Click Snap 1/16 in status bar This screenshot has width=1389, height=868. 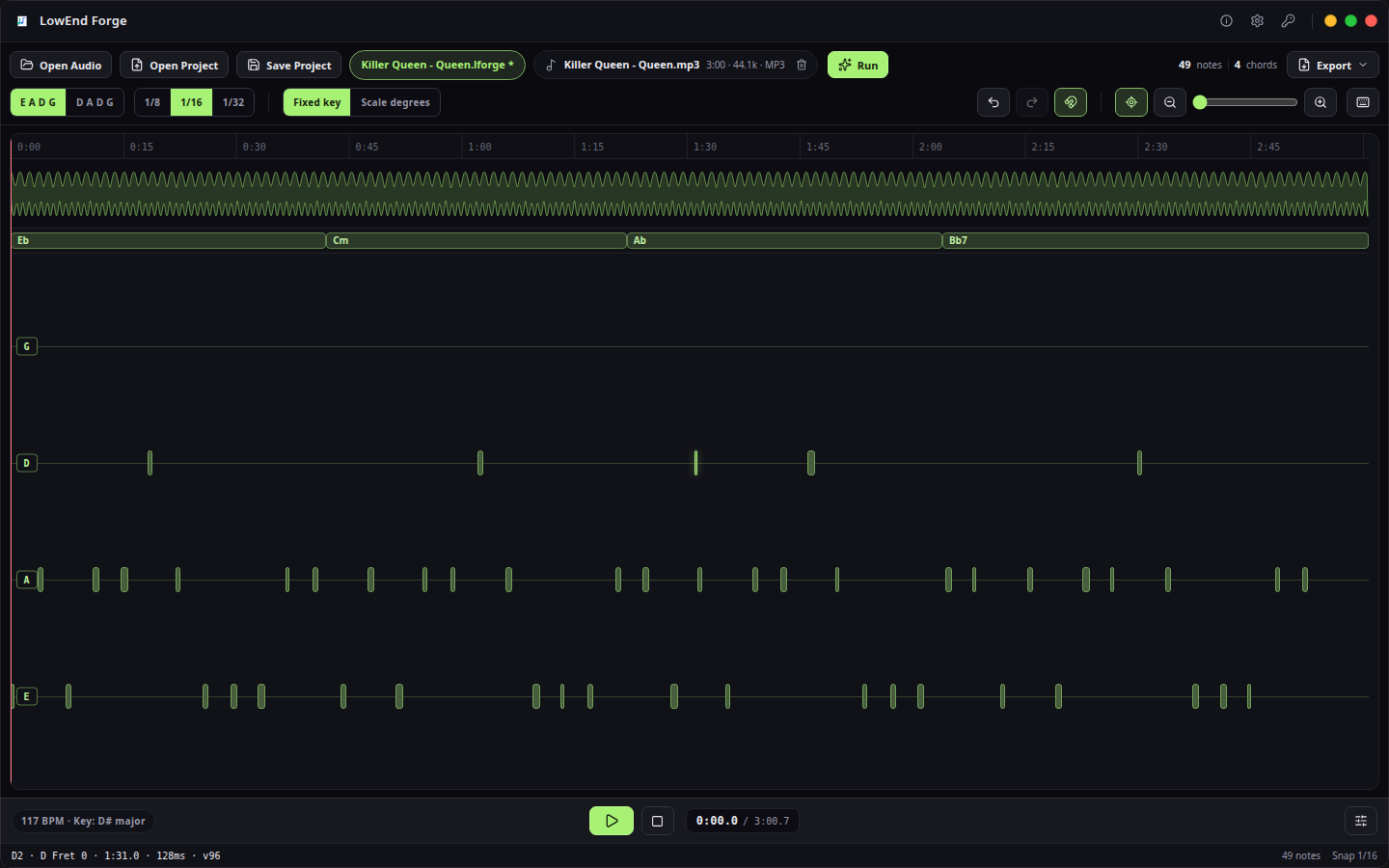click(x=1354, y=855)
